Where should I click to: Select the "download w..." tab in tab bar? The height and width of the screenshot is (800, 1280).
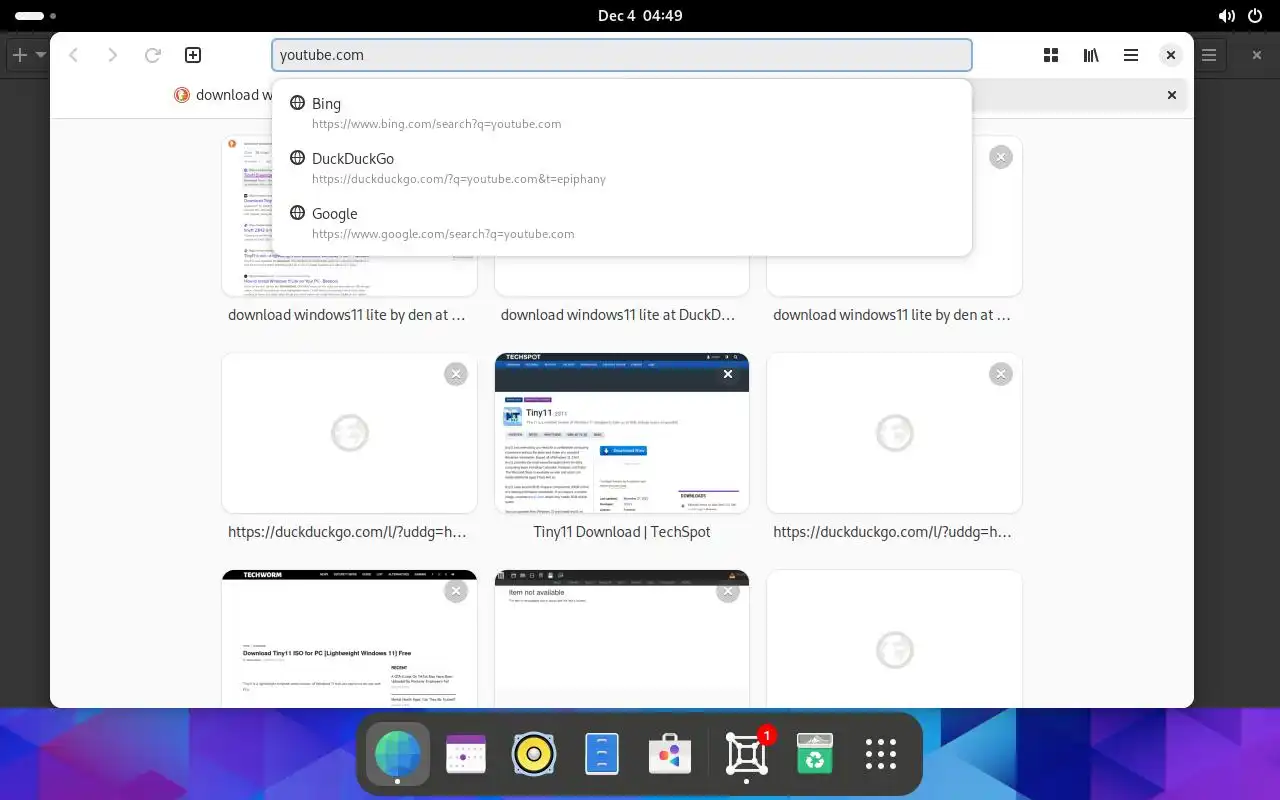222,95
